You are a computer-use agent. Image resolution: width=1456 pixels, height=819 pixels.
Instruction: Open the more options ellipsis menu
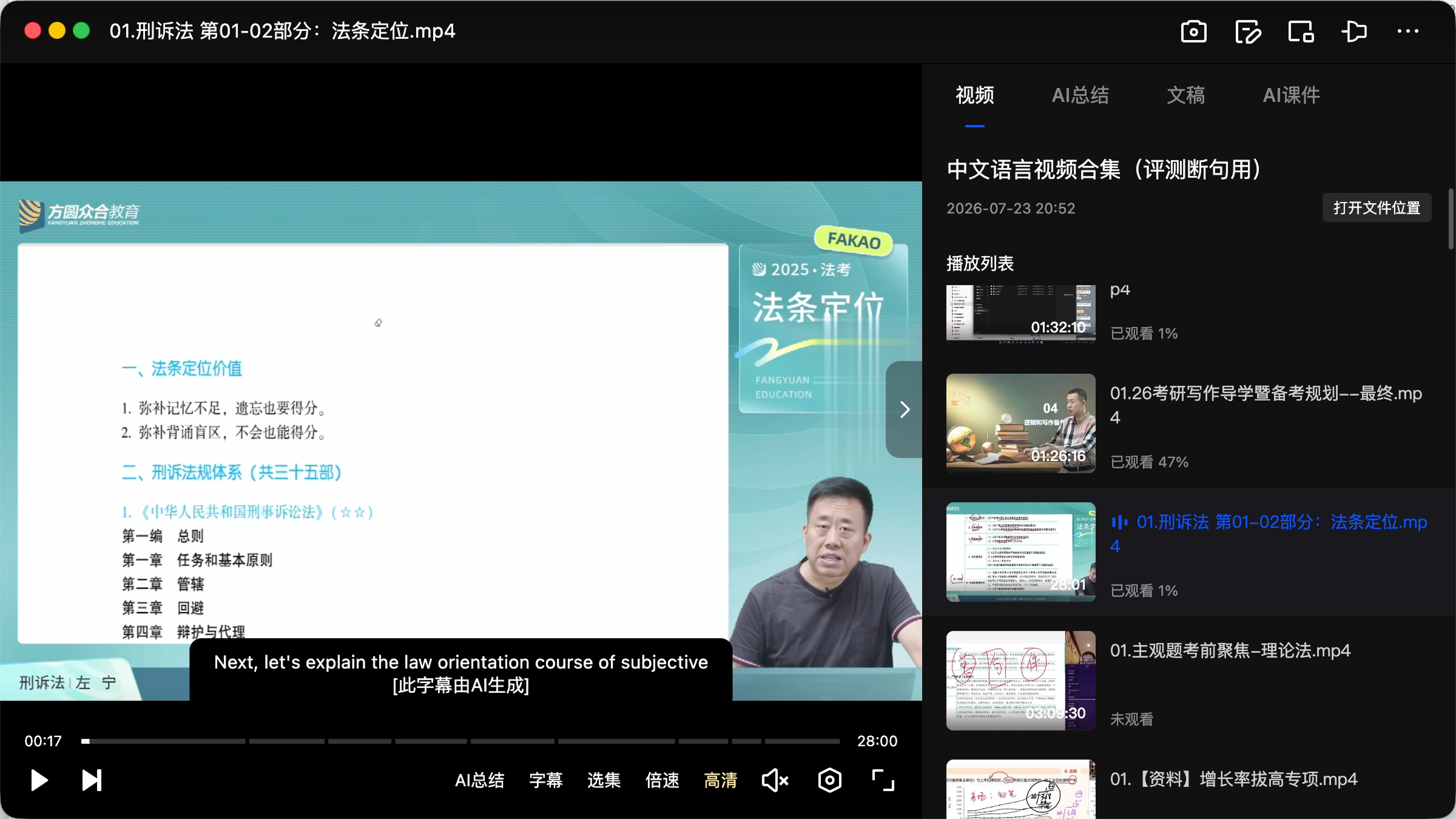(1407, 32)
